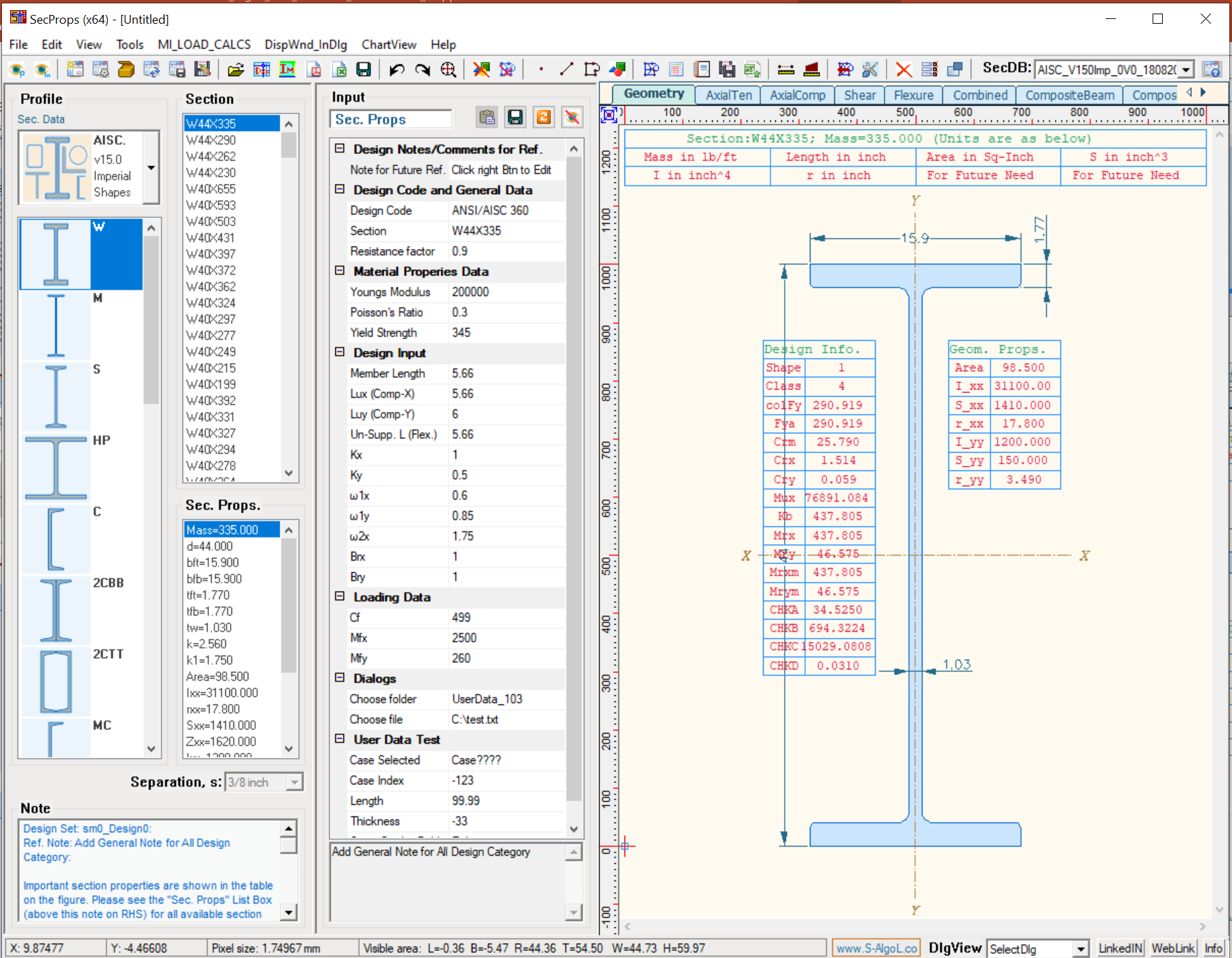Click the crossed-out eye icon in Input panel
This screenshot has width=1232, height=958.
point(572,117)
